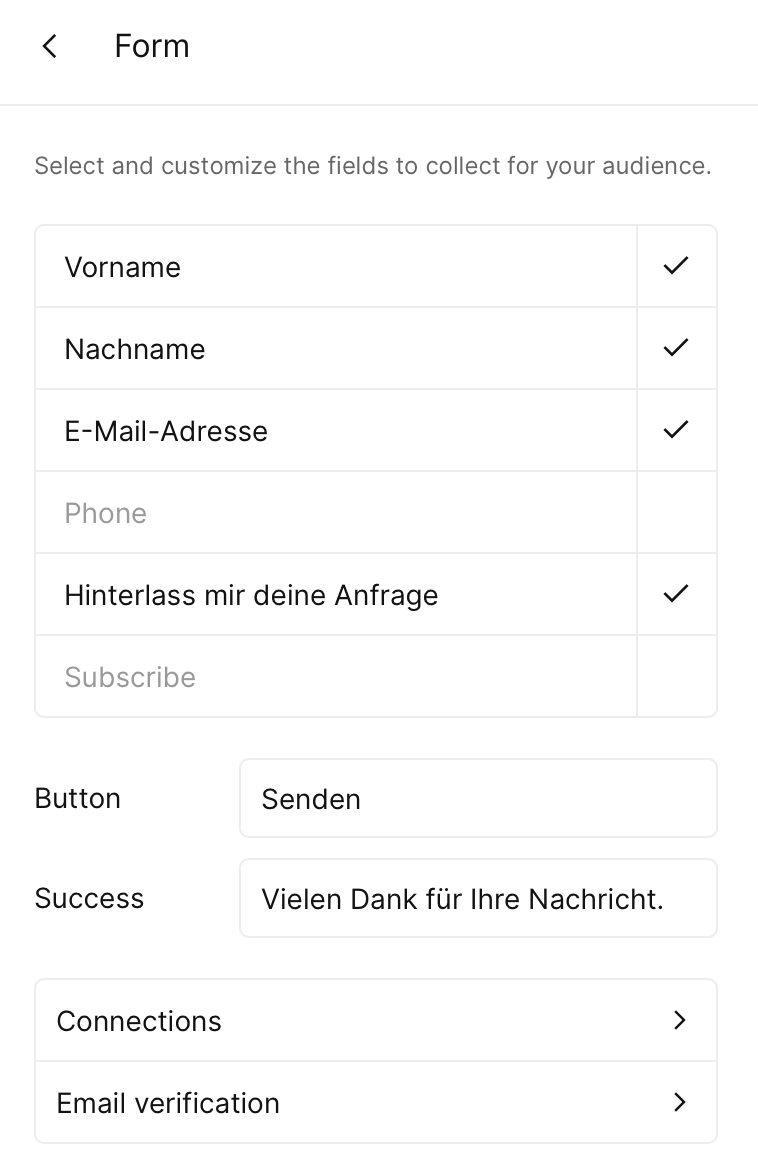Open Email verification chevron arrow
Image resolution: width=758 pixels, height=1156 pixels.
680,1102
